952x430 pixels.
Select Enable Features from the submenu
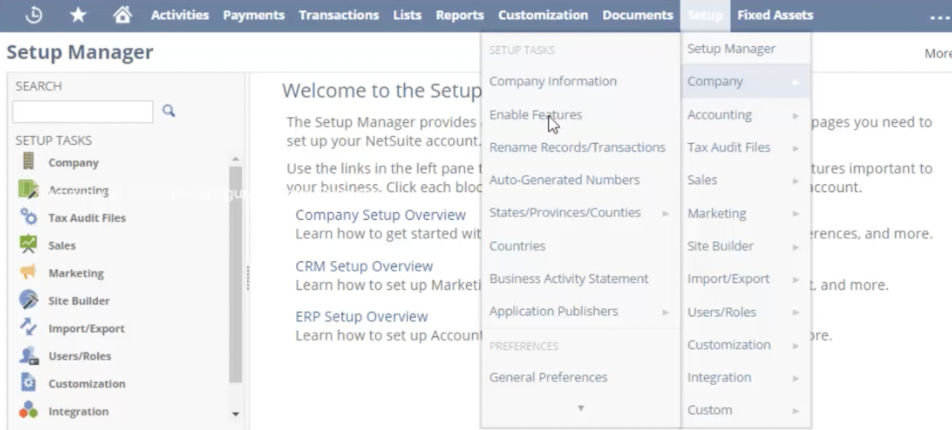pyautogui.click(x=535, y=115)
